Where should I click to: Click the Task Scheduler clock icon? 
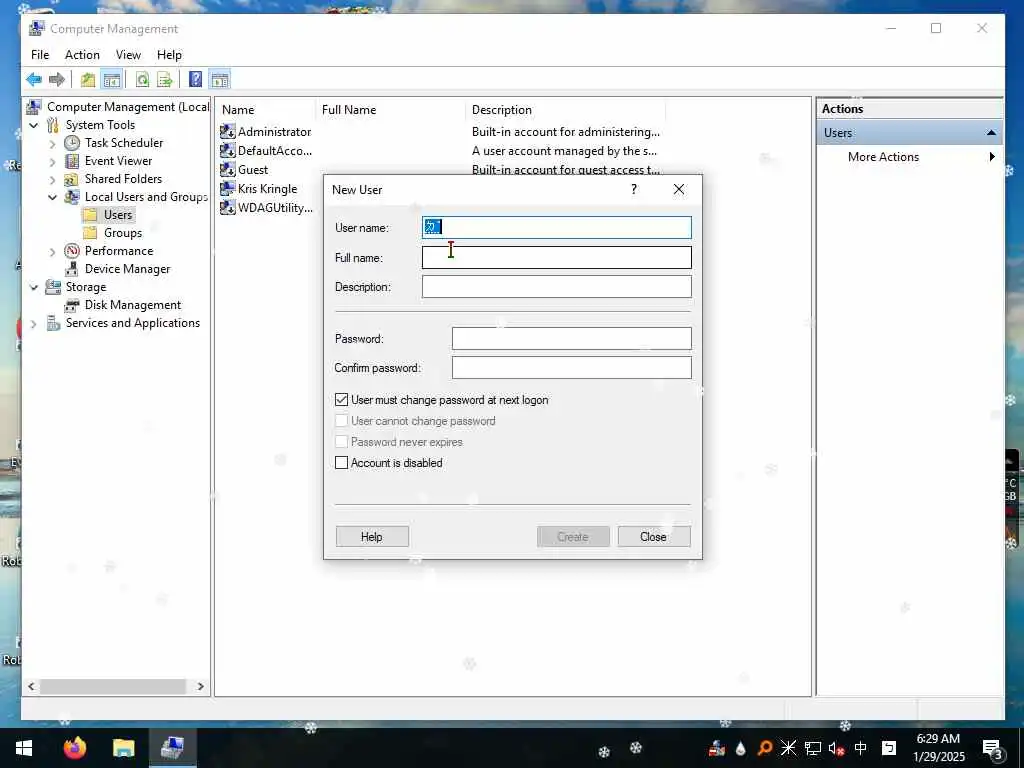72,142
